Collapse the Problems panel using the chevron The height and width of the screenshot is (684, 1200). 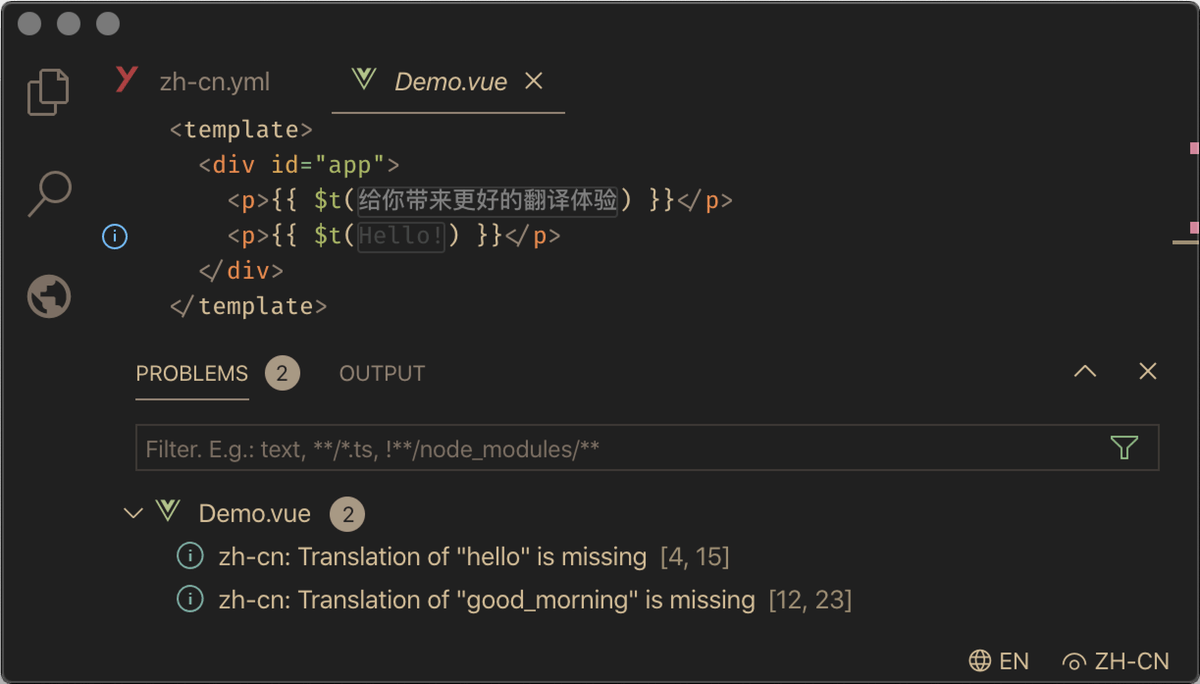(1084, 371)
